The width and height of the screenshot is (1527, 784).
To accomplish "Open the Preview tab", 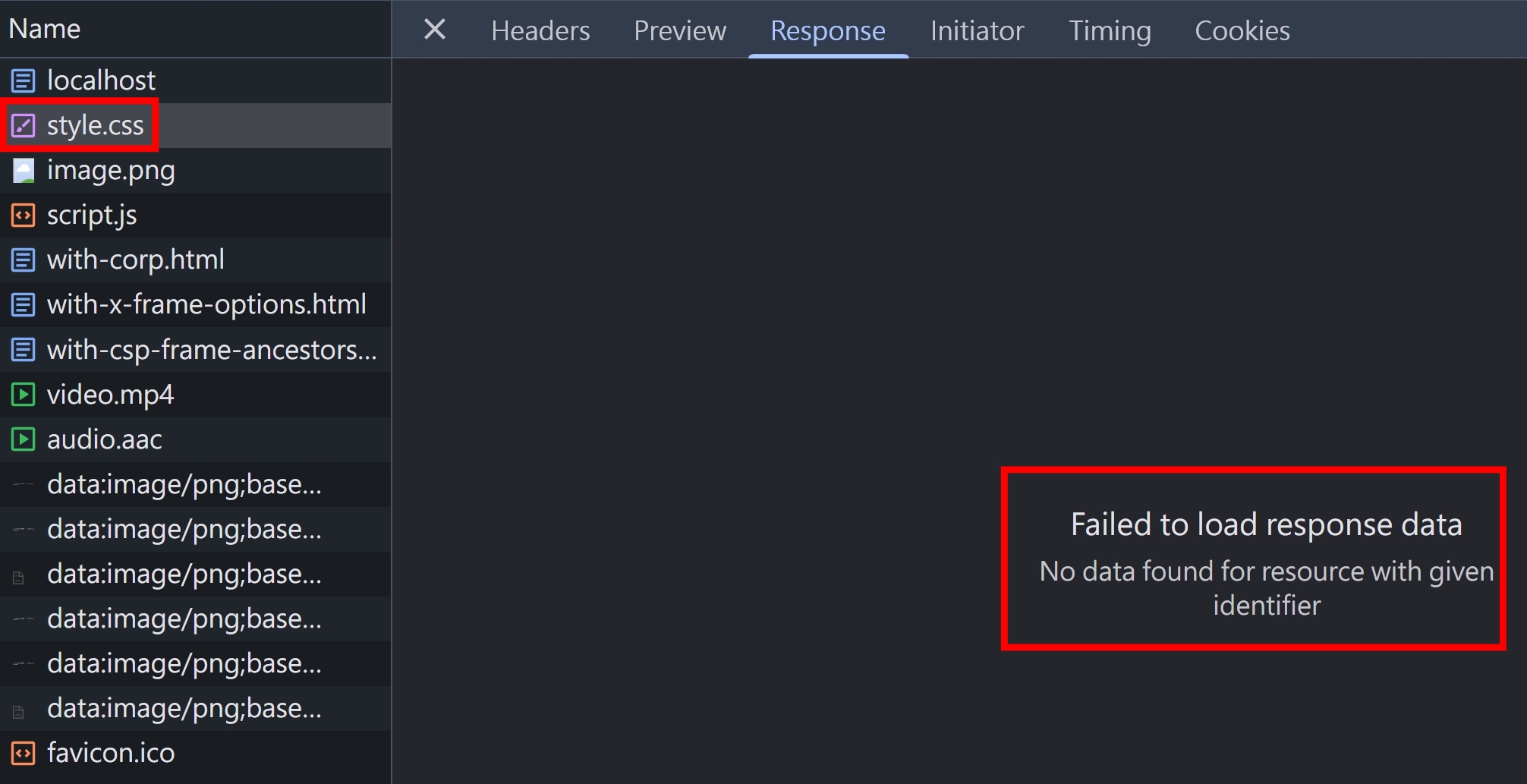I will coord(680,30).
